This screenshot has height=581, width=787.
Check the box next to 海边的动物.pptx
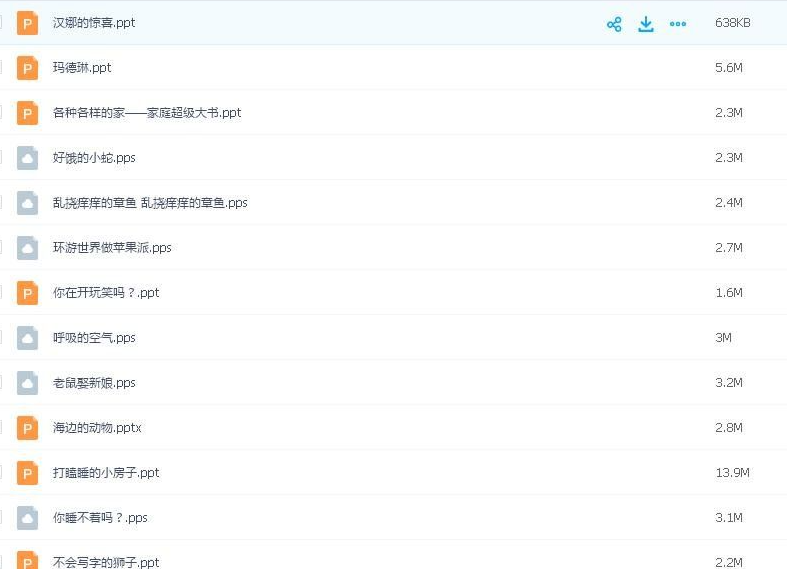(x=1, y=428)
